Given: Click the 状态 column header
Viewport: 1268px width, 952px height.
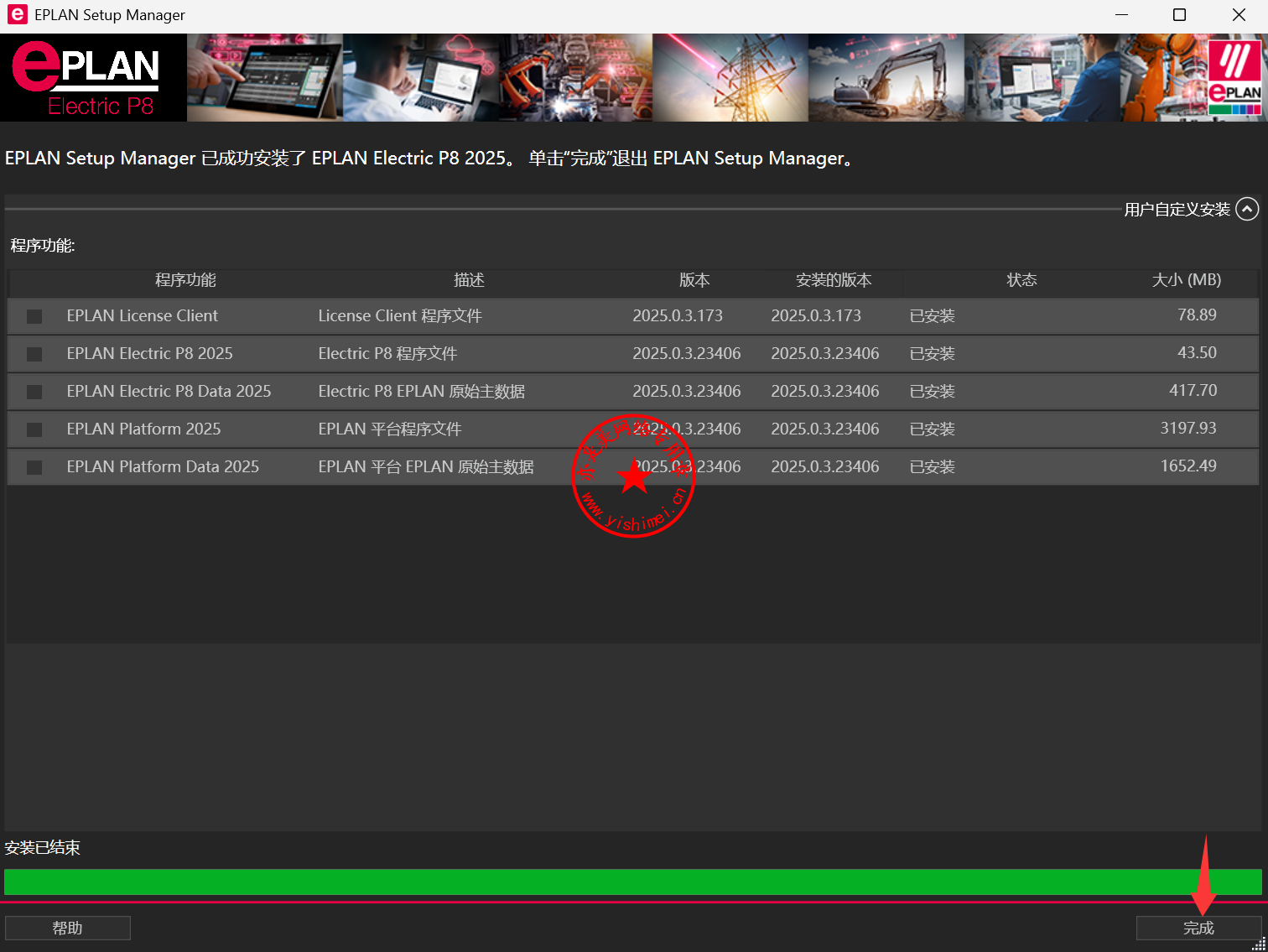Looking at the screenshot, I should (1021, 280).
